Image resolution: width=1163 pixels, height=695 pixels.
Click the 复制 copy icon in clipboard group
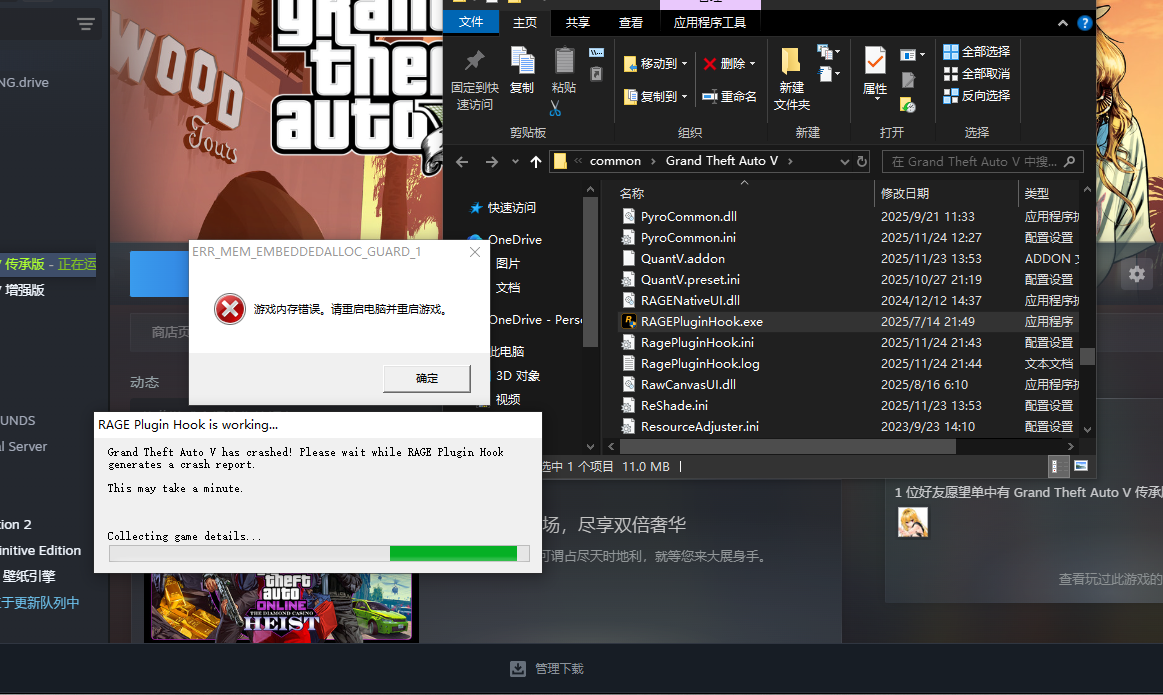[x=522, y=62]
